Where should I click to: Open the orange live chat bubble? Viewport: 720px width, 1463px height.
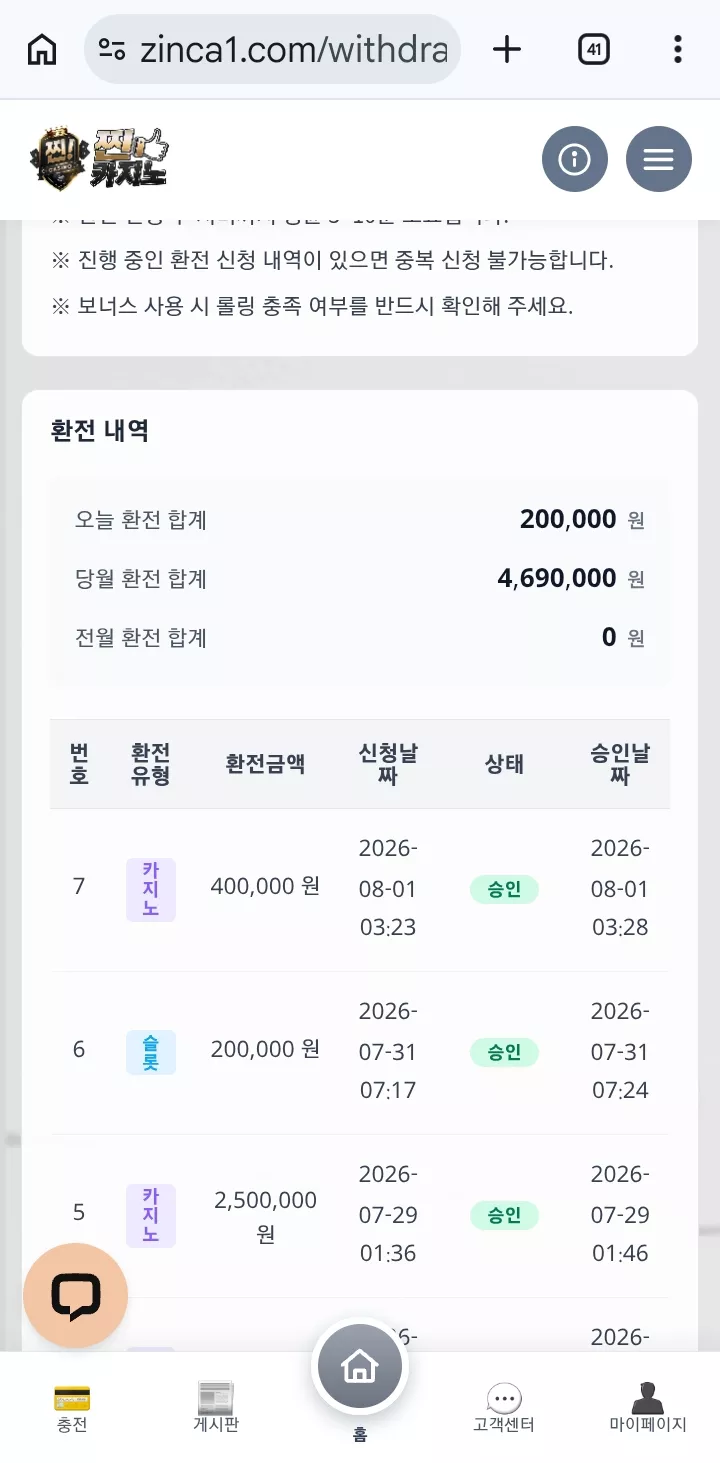76,1296
